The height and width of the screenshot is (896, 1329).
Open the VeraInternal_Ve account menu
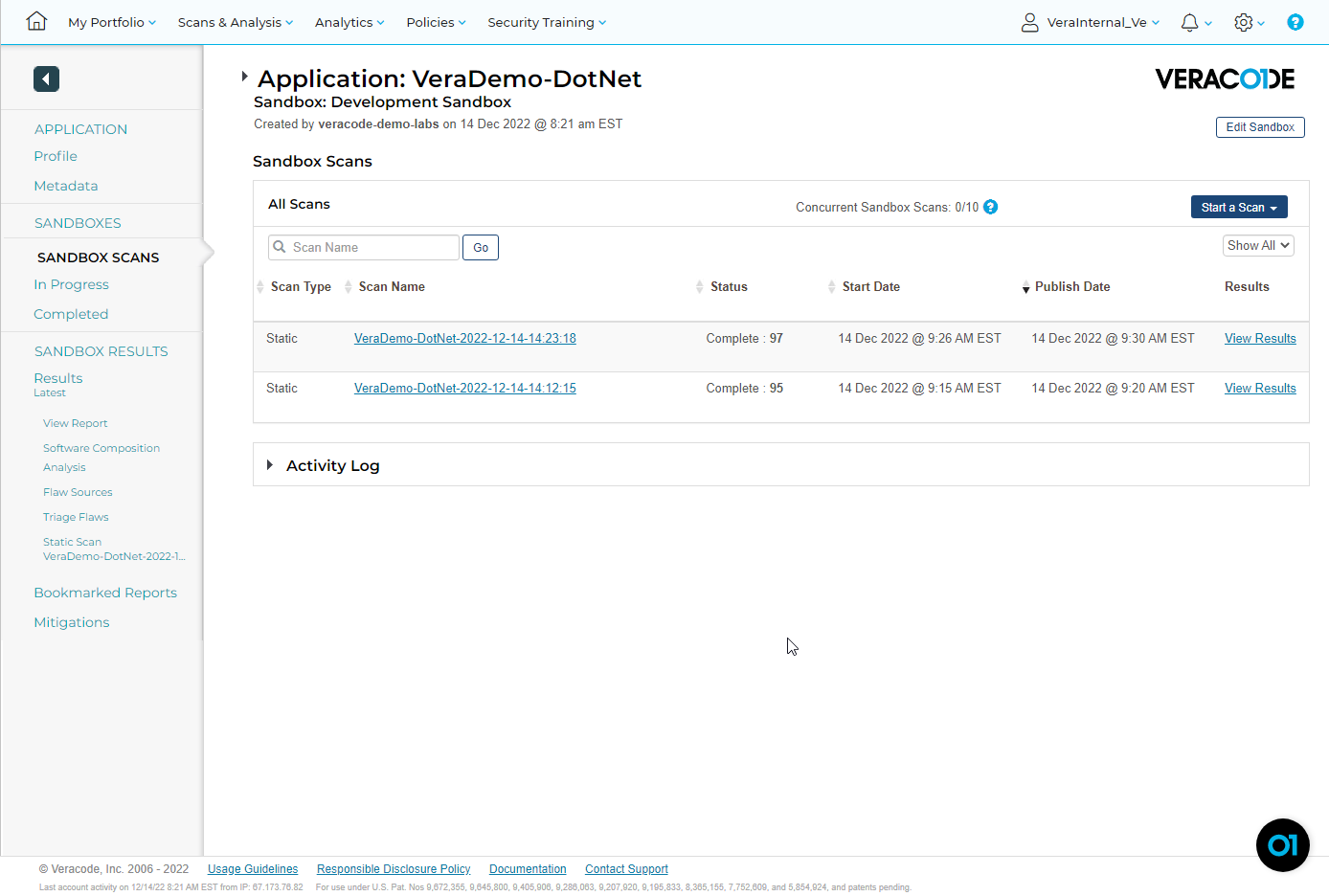coord(1103,22)
